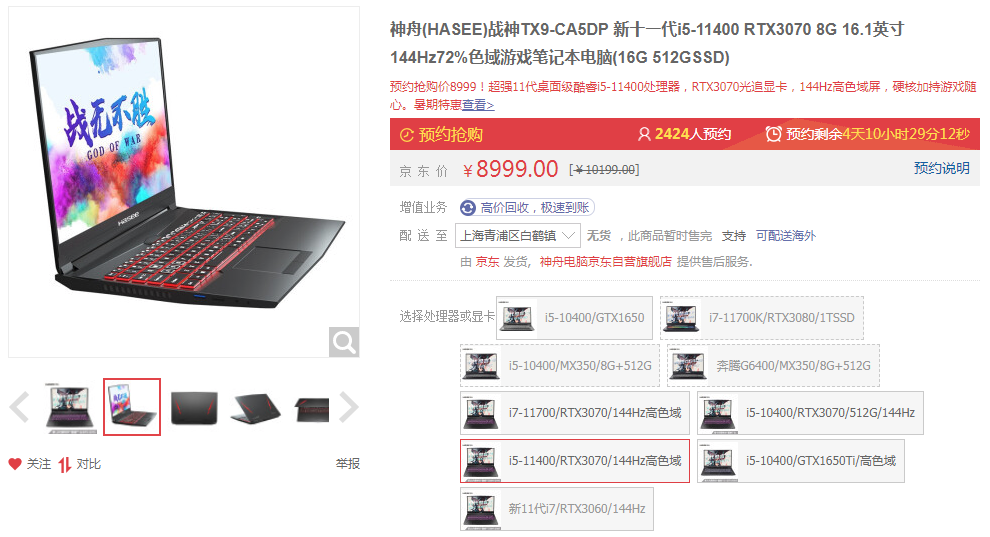Open 神舟电脑京东自营旗舰店 store link
Viewport: 990px width, 537px height.
[605, 261]
